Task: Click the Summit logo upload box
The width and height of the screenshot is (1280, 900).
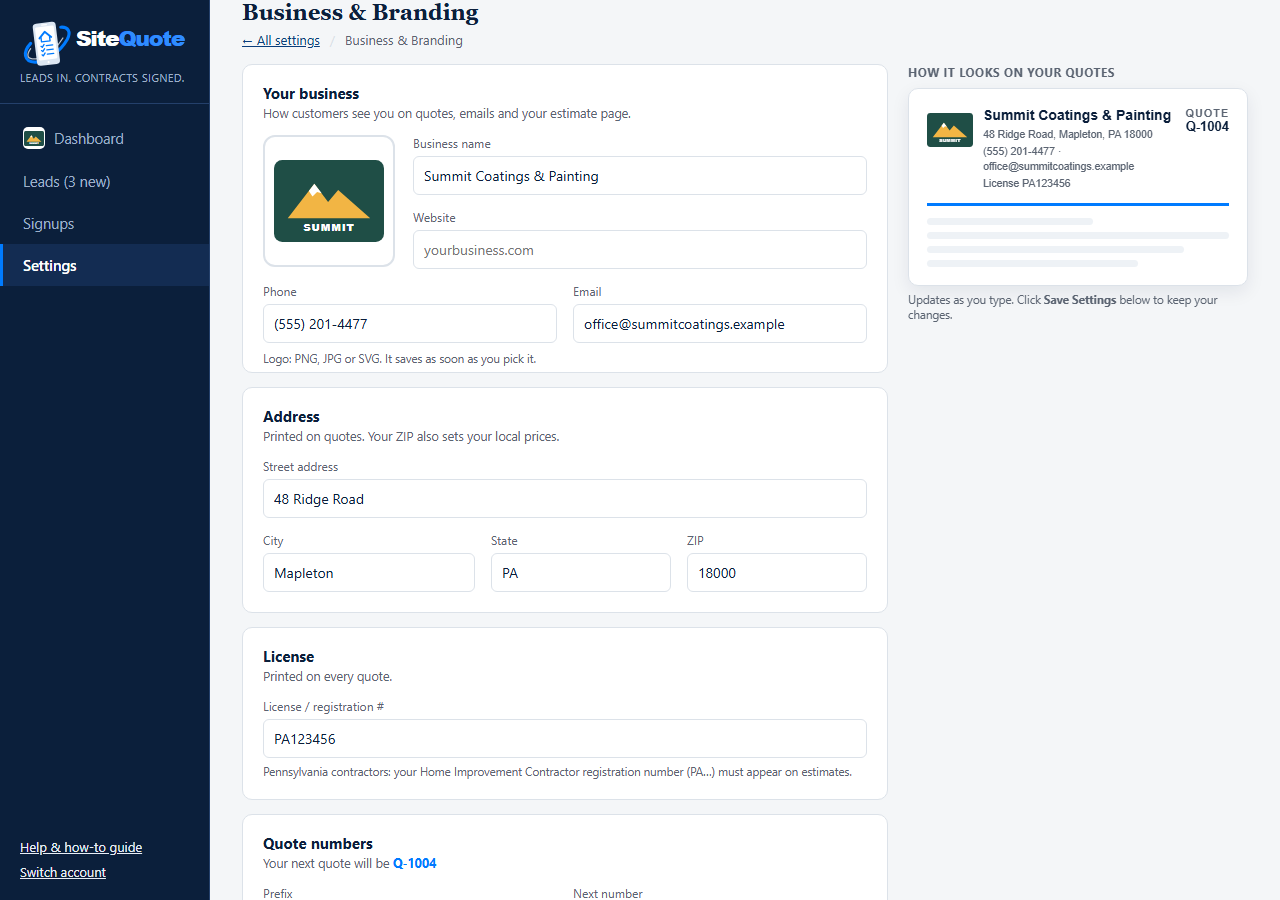Action: (x=329, y=201)
